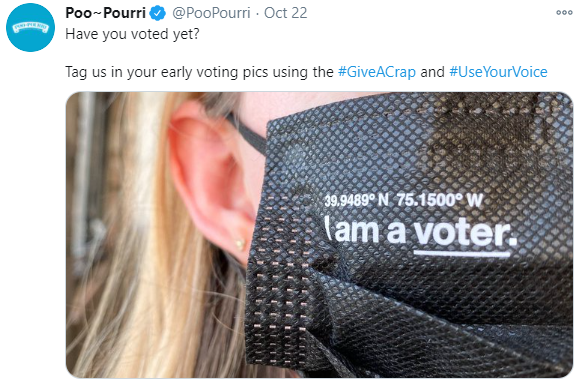Visit the @PooPourri handle link

[211, 13]
